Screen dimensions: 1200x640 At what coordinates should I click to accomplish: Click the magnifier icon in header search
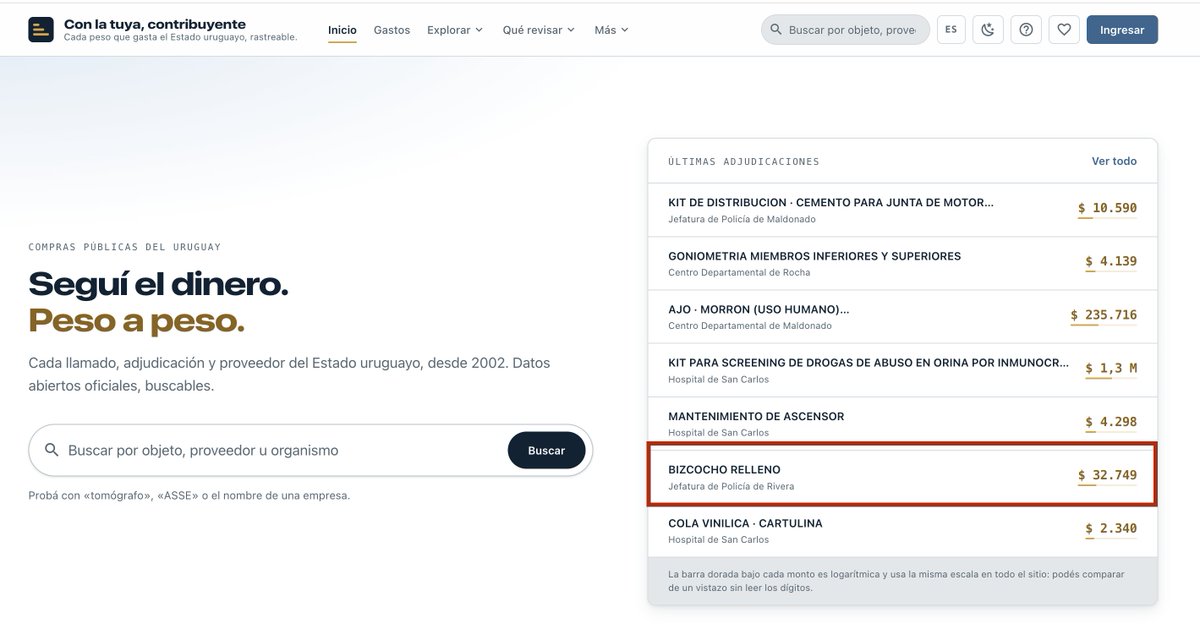[775, 30]
